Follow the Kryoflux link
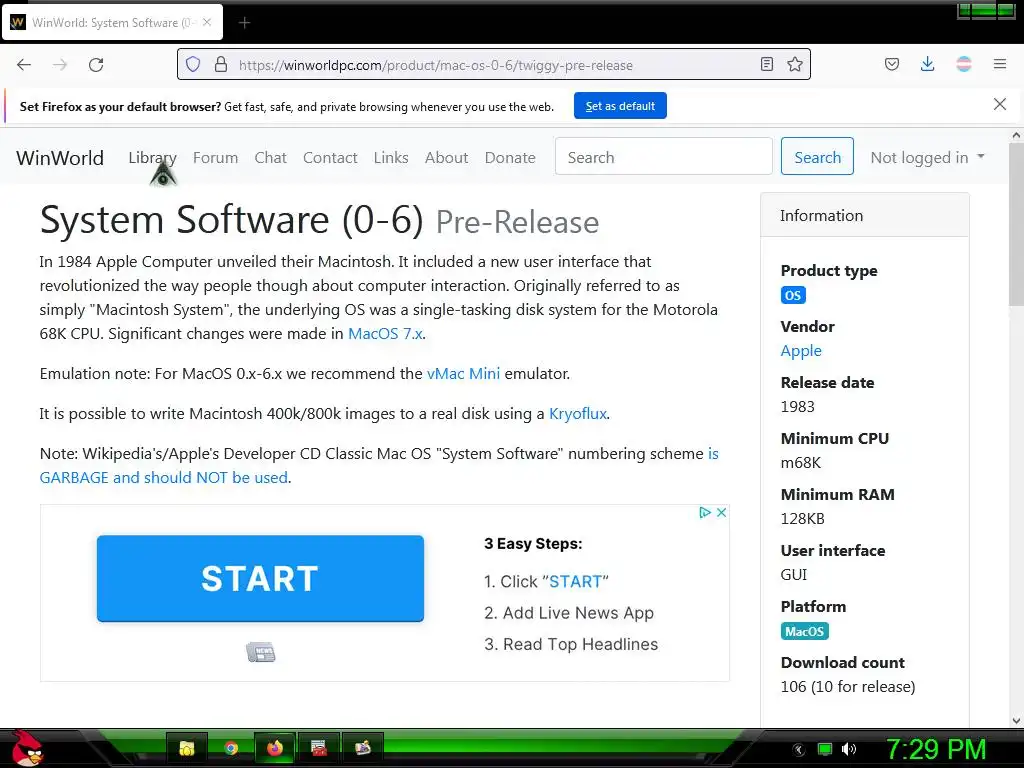This screenshot has width=1024, height=768. click(578, 413)
